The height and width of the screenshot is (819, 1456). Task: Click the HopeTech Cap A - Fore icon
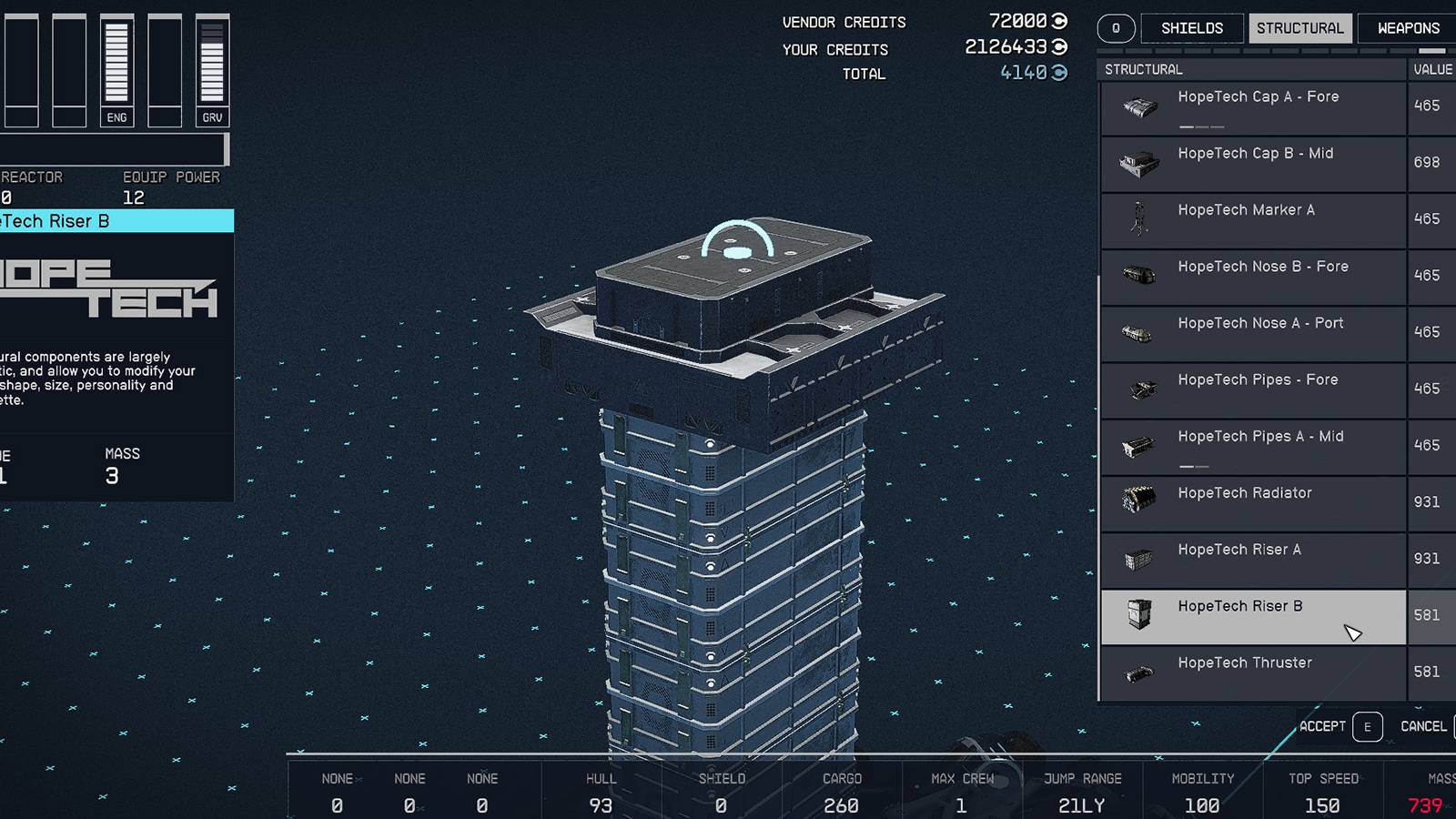[1139, 108]
